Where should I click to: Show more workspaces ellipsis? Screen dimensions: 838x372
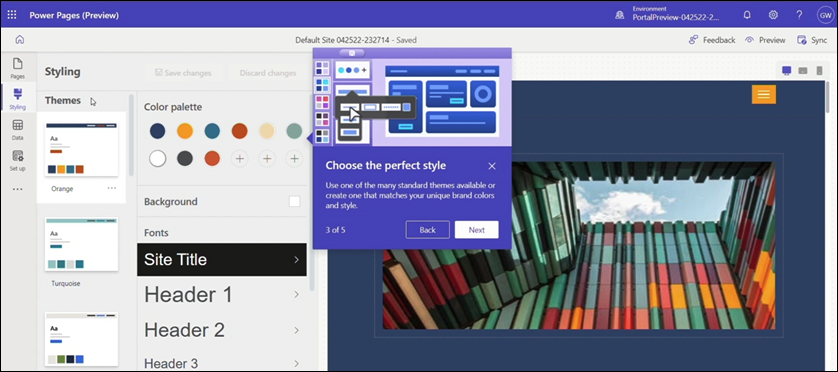click(x=18, y=189)
